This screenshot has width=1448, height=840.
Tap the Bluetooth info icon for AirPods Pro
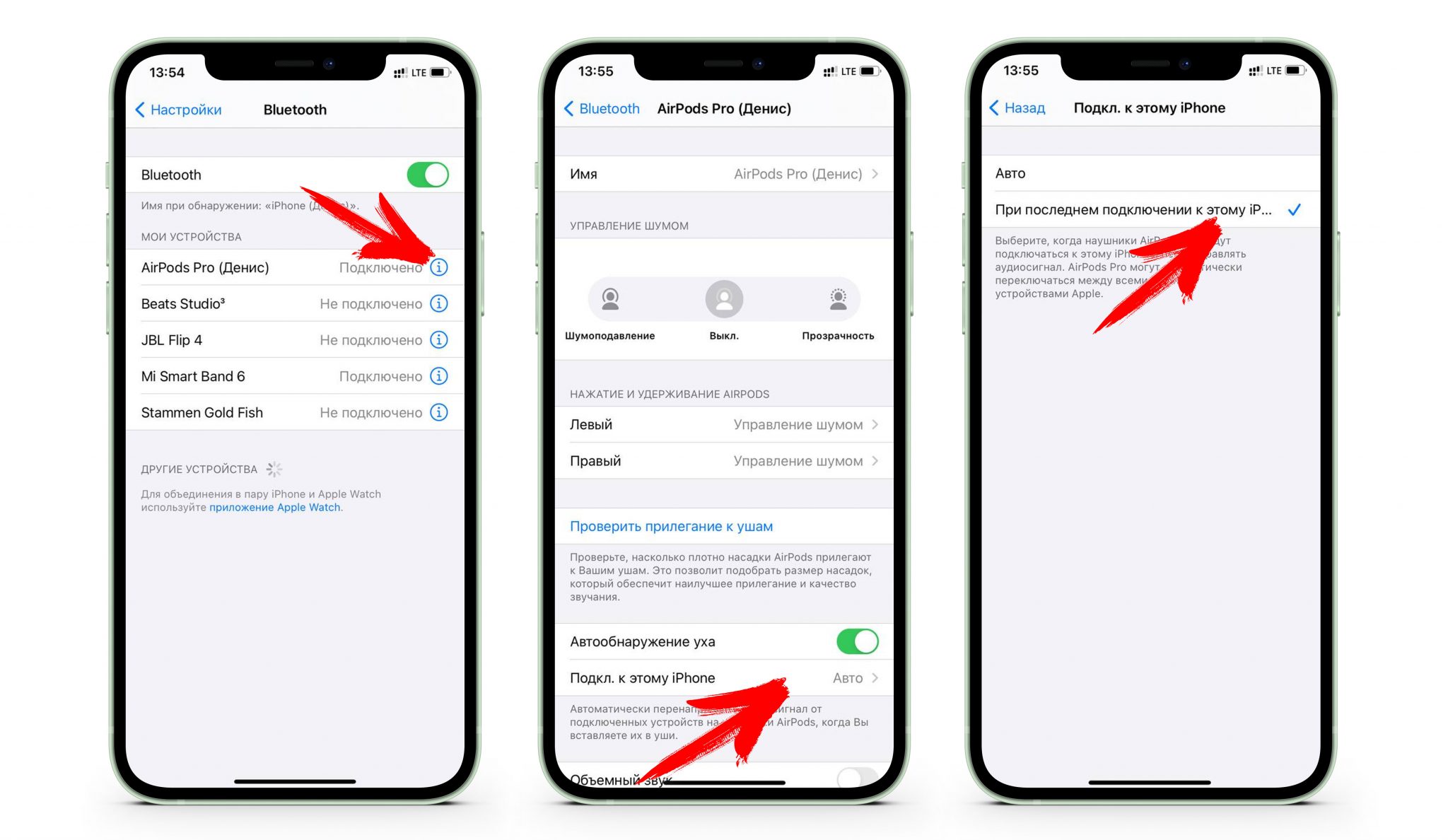[x=448, y=266]
